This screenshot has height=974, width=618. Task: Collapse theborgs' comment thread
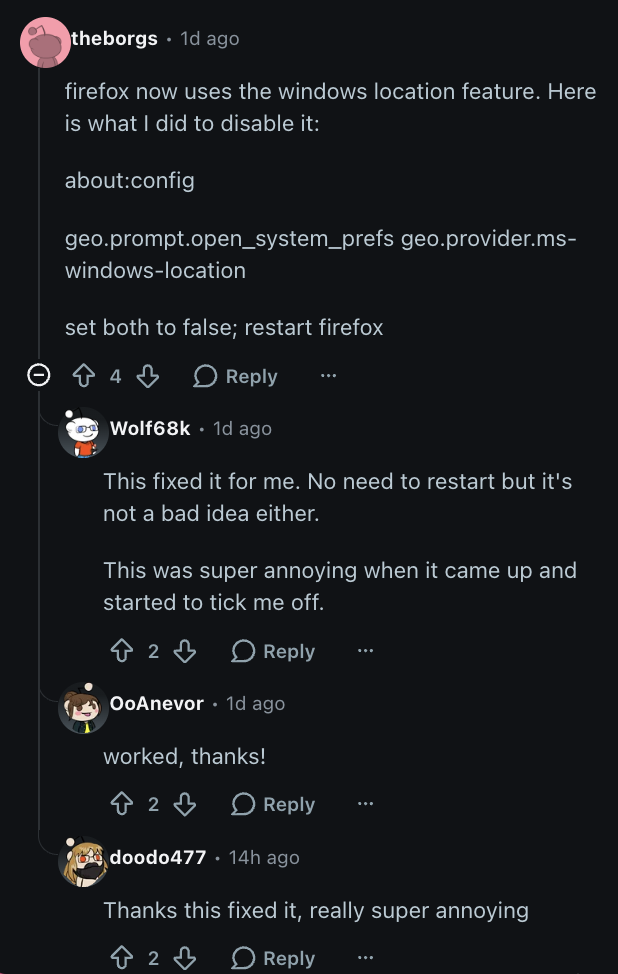(x=39, y=376)
